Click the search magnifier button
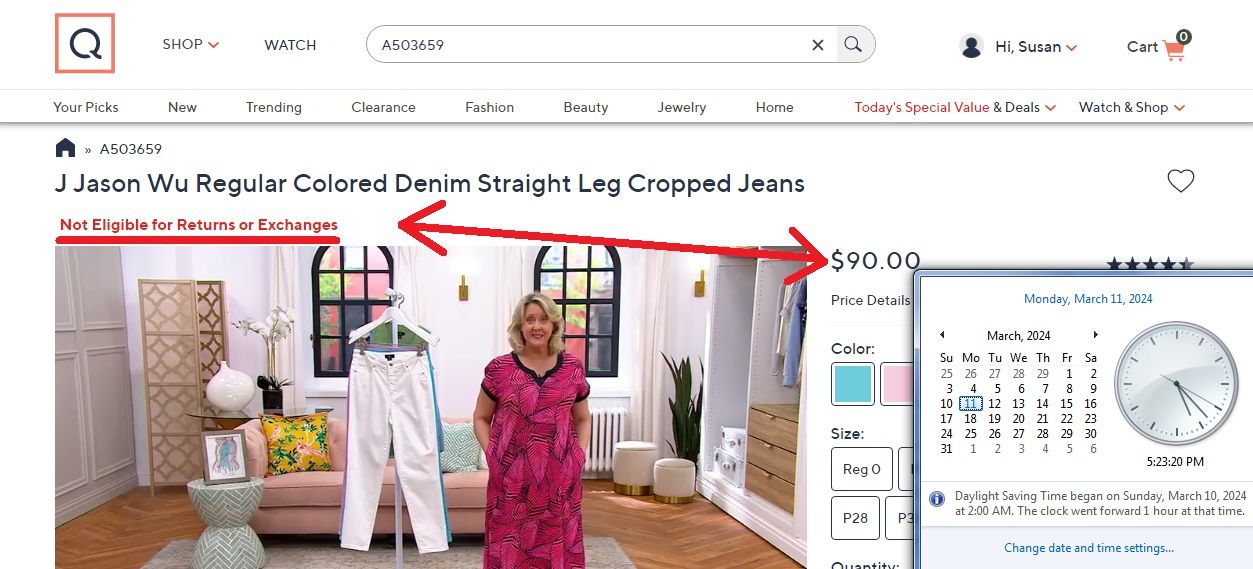This screenshot has width=1253, height=569. tap(853, 44)
